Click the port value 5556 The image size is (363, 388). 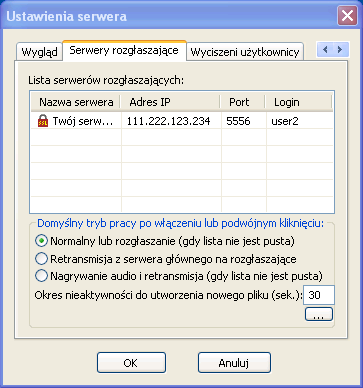pyautogui.click(x=238, y=121)
